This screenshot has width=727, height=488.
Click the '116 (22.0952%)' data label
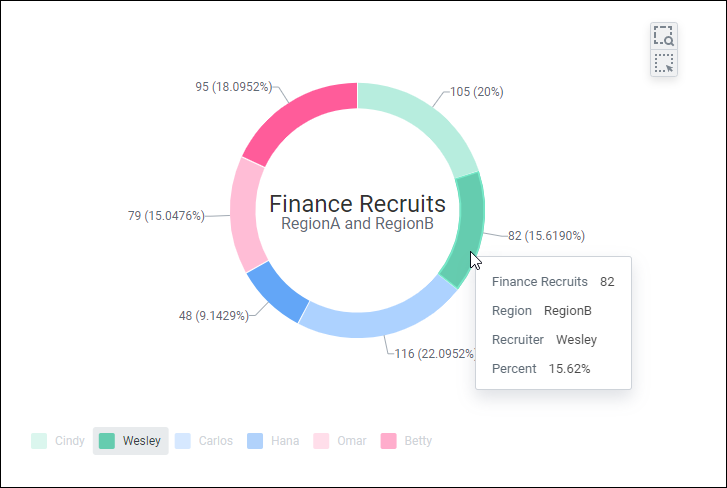[x=435, y=354]
